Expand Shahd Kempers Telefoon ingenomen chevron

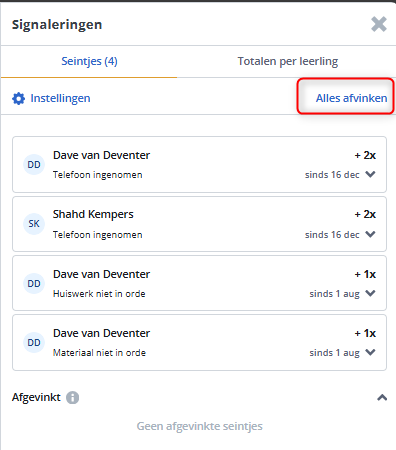coord(370,234)
